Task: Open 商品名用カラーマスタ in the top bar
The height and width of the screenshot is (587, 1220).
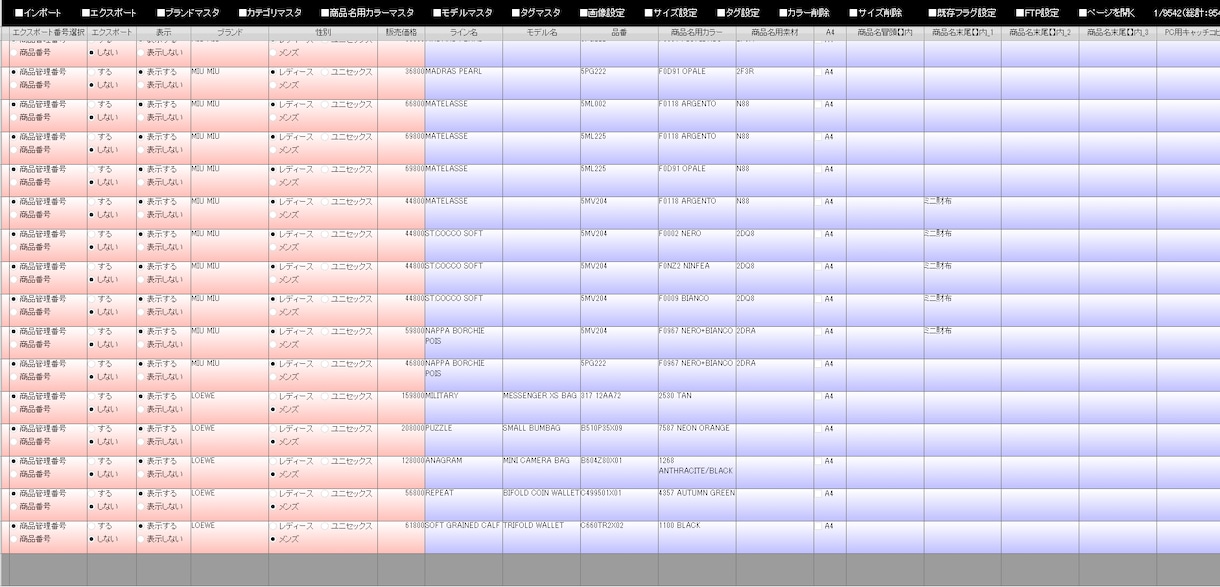Action: coord(367,13)
